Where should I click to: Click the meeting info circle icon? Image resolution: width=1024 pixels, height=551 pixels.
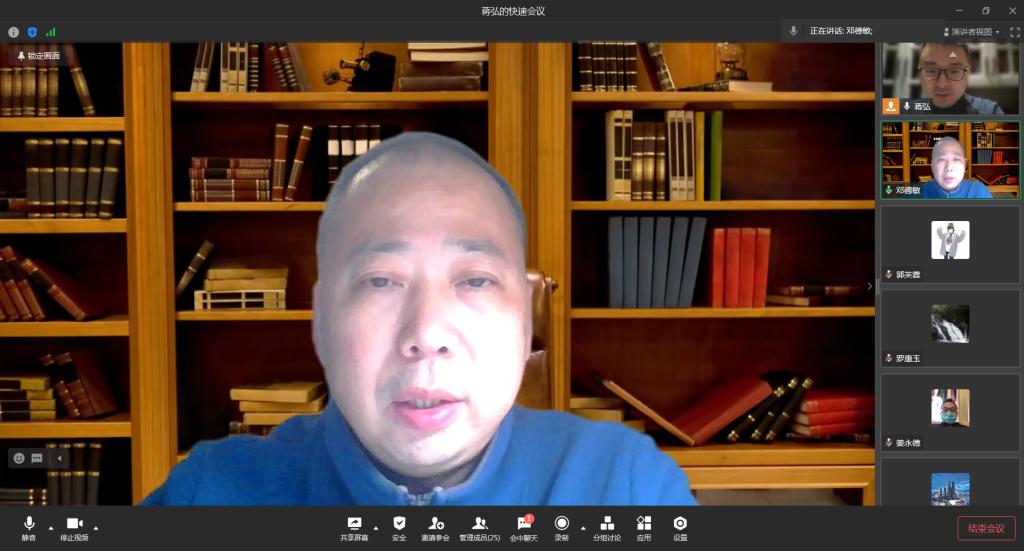click(x=14, y=32)
